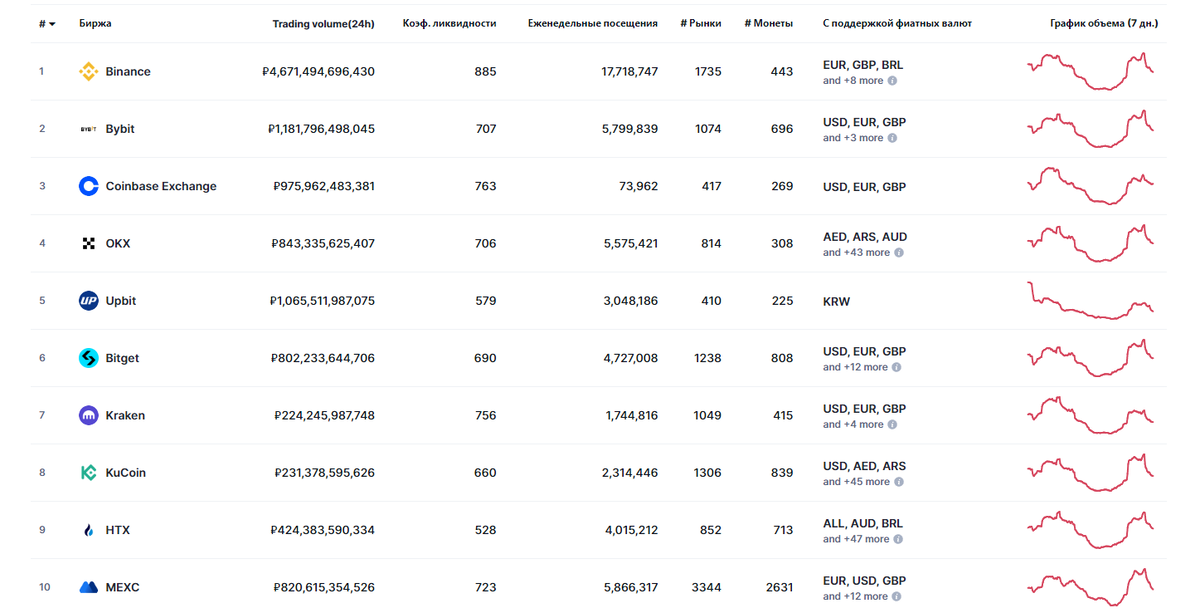The width and height of the screenshot is (1200, 613).
Task: Click the Bybit logo icon
Action: [88, 129]
